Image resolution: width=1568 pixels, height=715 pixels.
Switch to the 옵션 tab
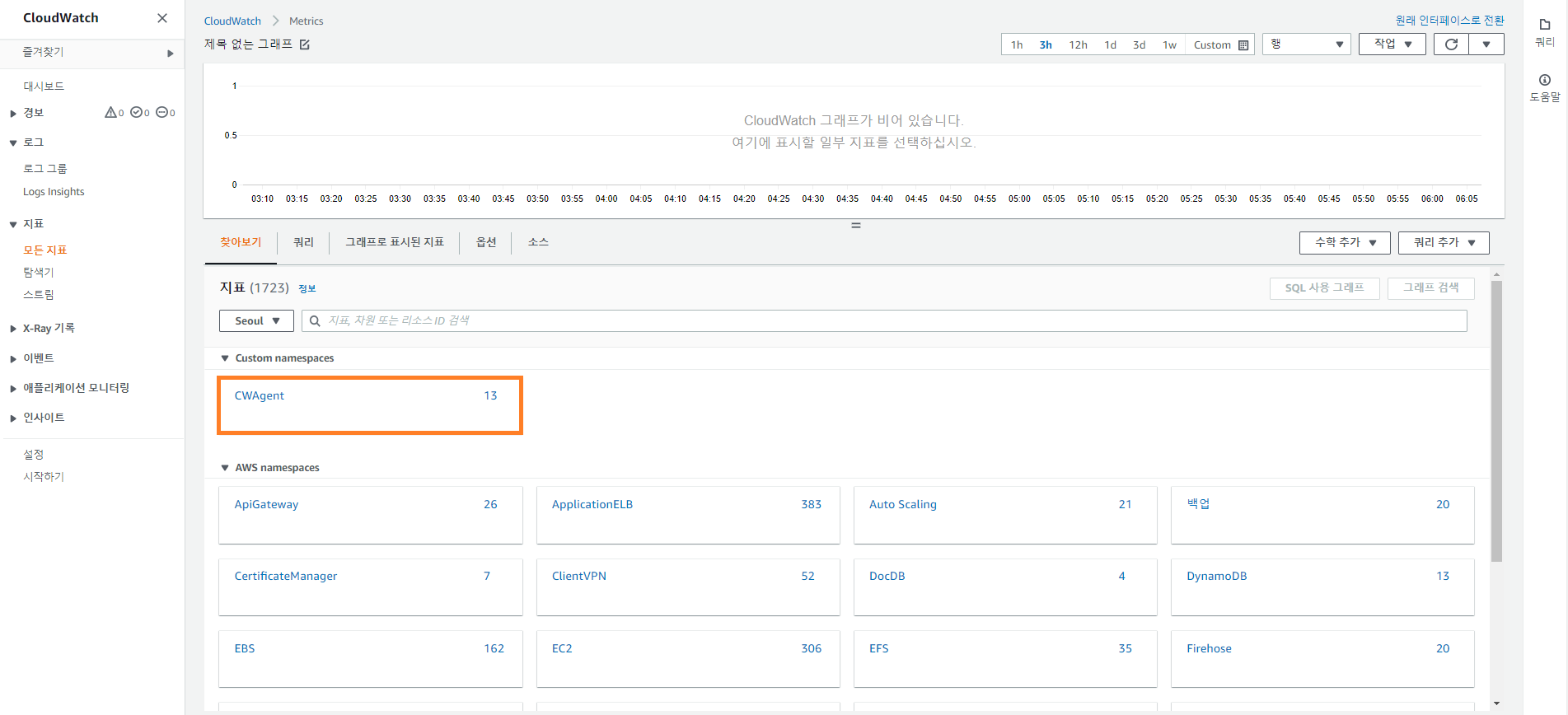pyautogui.click(x=486, y=242)
